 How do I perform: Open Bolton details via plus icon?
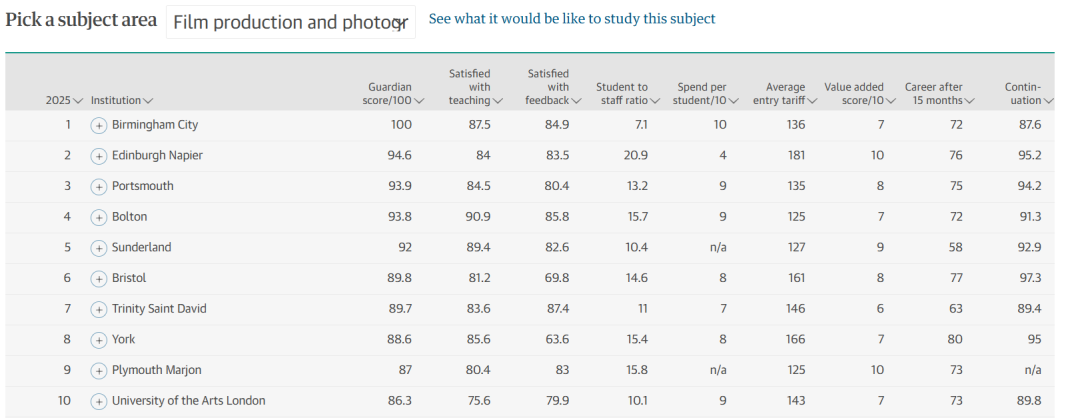pos(98,218)
